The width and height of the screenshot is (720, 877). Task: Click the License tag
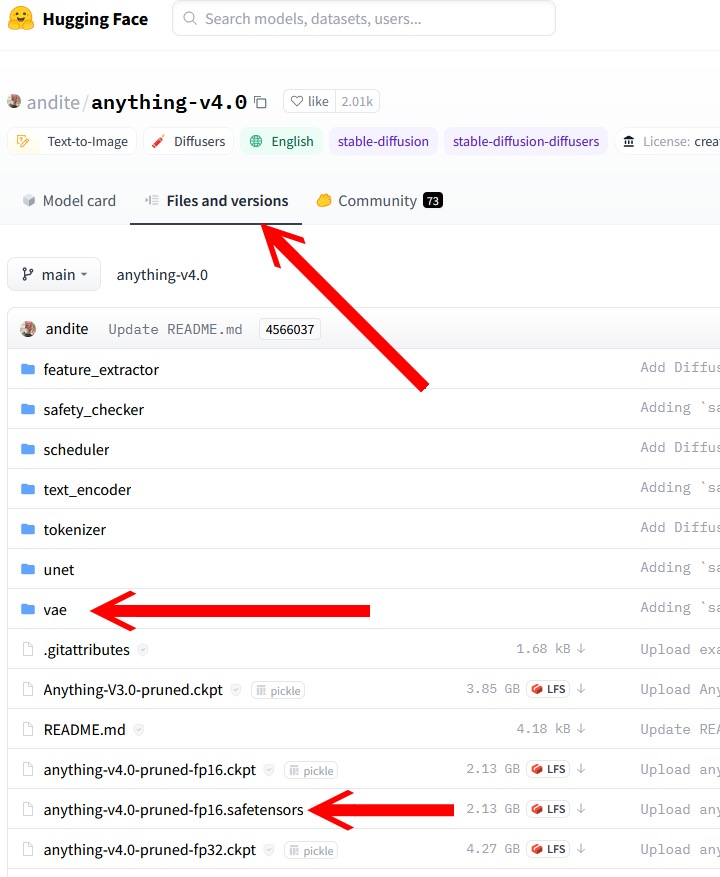tap(667, 142)
